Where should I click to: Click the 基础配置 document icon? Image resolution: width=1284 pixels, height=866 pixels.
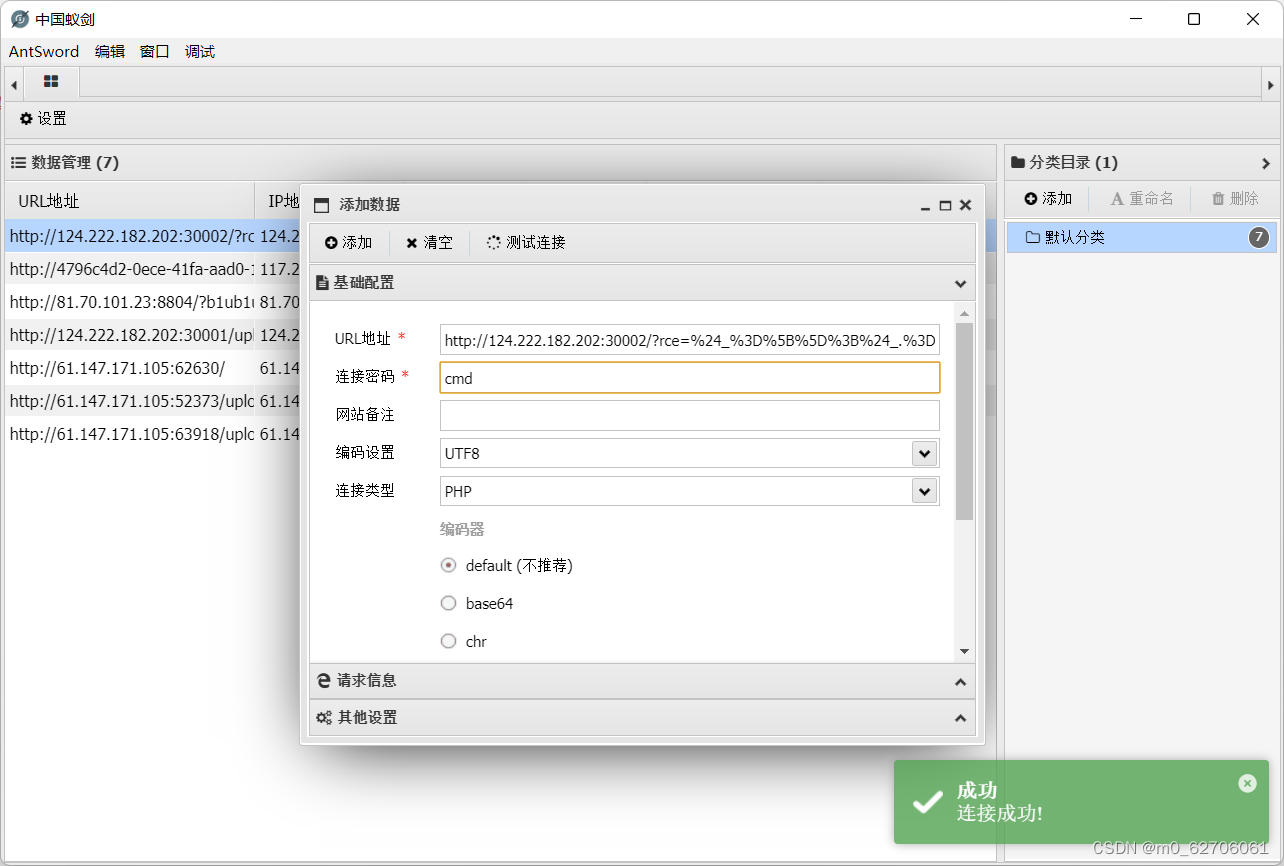click(x=322, y=283)
